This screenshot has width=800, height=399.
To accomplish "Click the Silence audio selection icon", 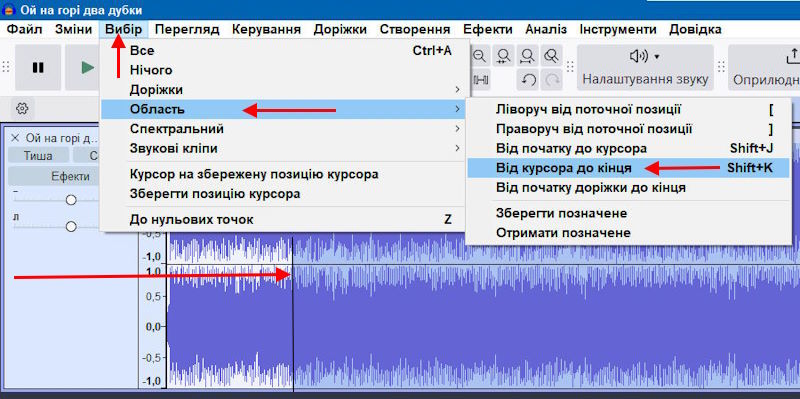I will pyautogui.click(x=481, y=80).
